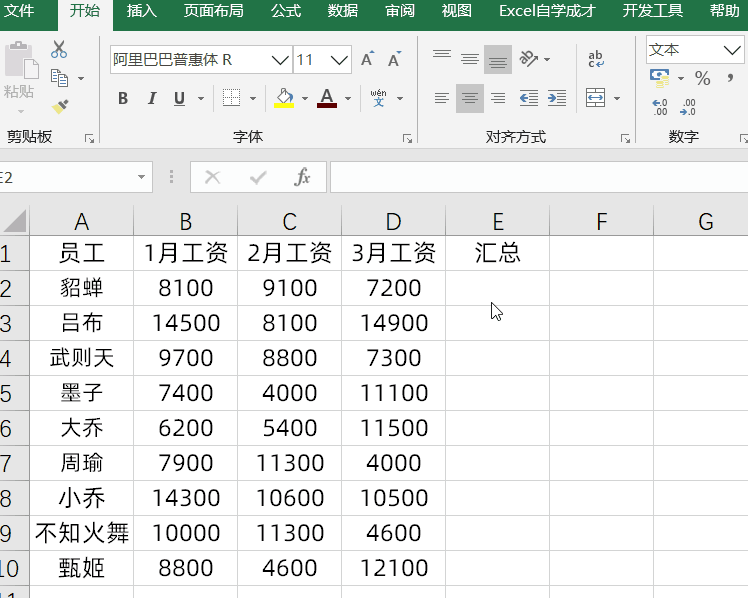Toggle center horizontal alignment
This screenshot has width=748, height=598.
click(470, 98)
